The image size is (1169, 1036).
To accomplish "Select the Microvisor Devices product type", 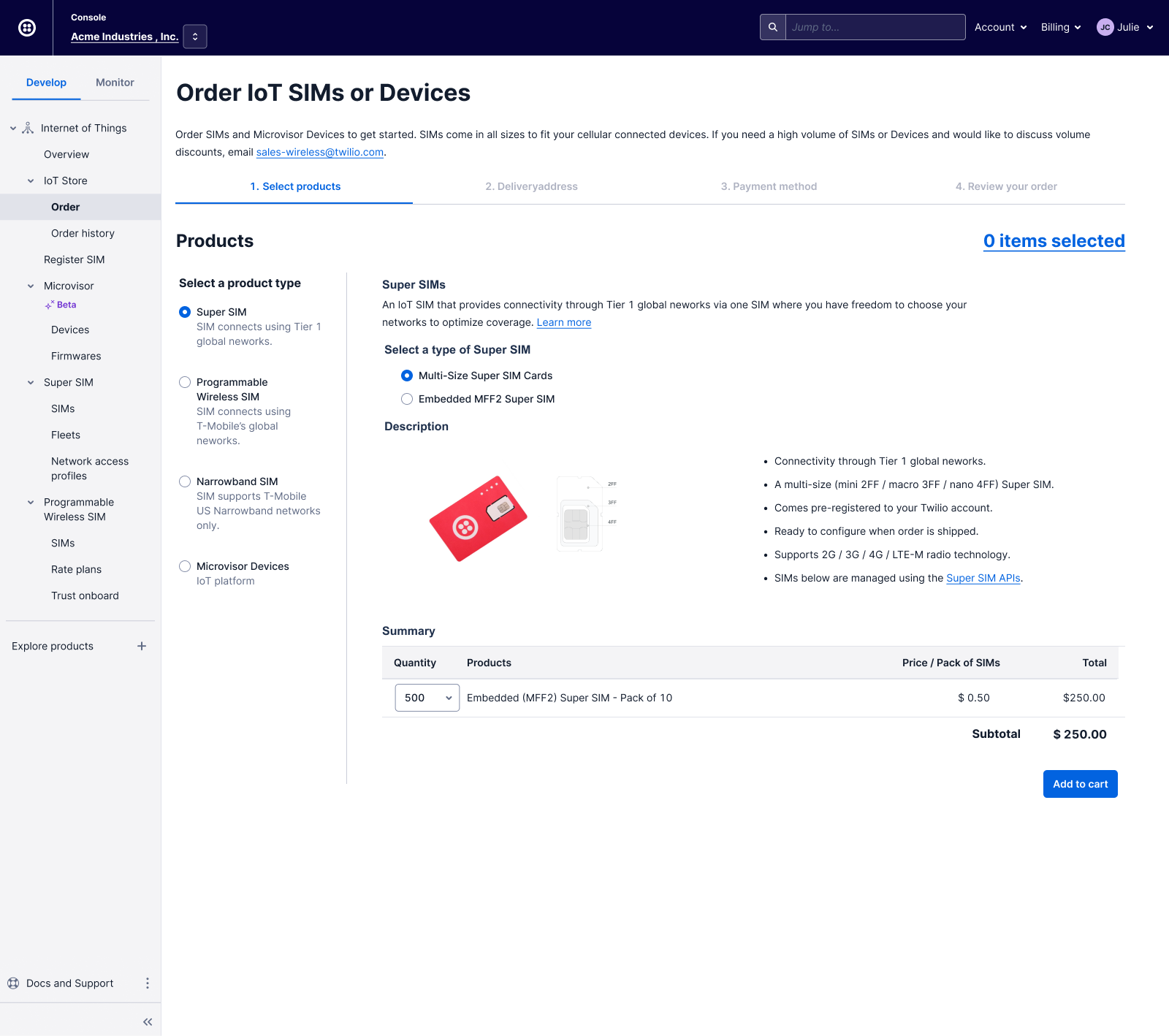I will pyautogui.click(x=185, y=566).
